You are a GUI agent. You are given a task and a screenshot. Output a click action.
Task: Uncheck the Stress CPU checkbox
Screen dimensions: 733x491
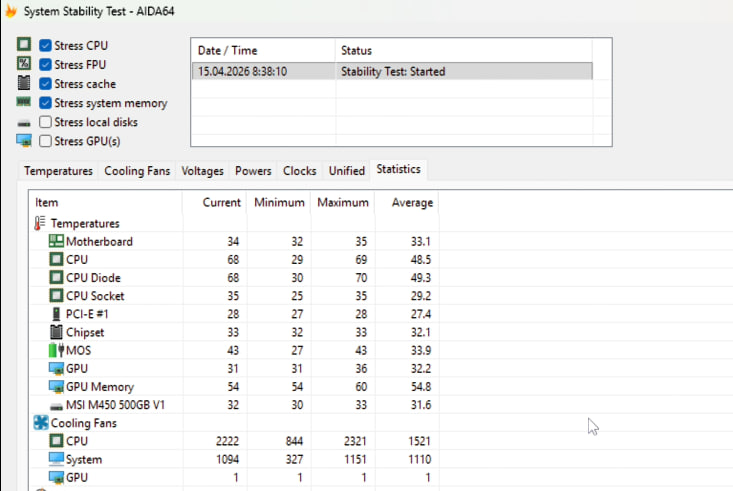tap(46, 46)
